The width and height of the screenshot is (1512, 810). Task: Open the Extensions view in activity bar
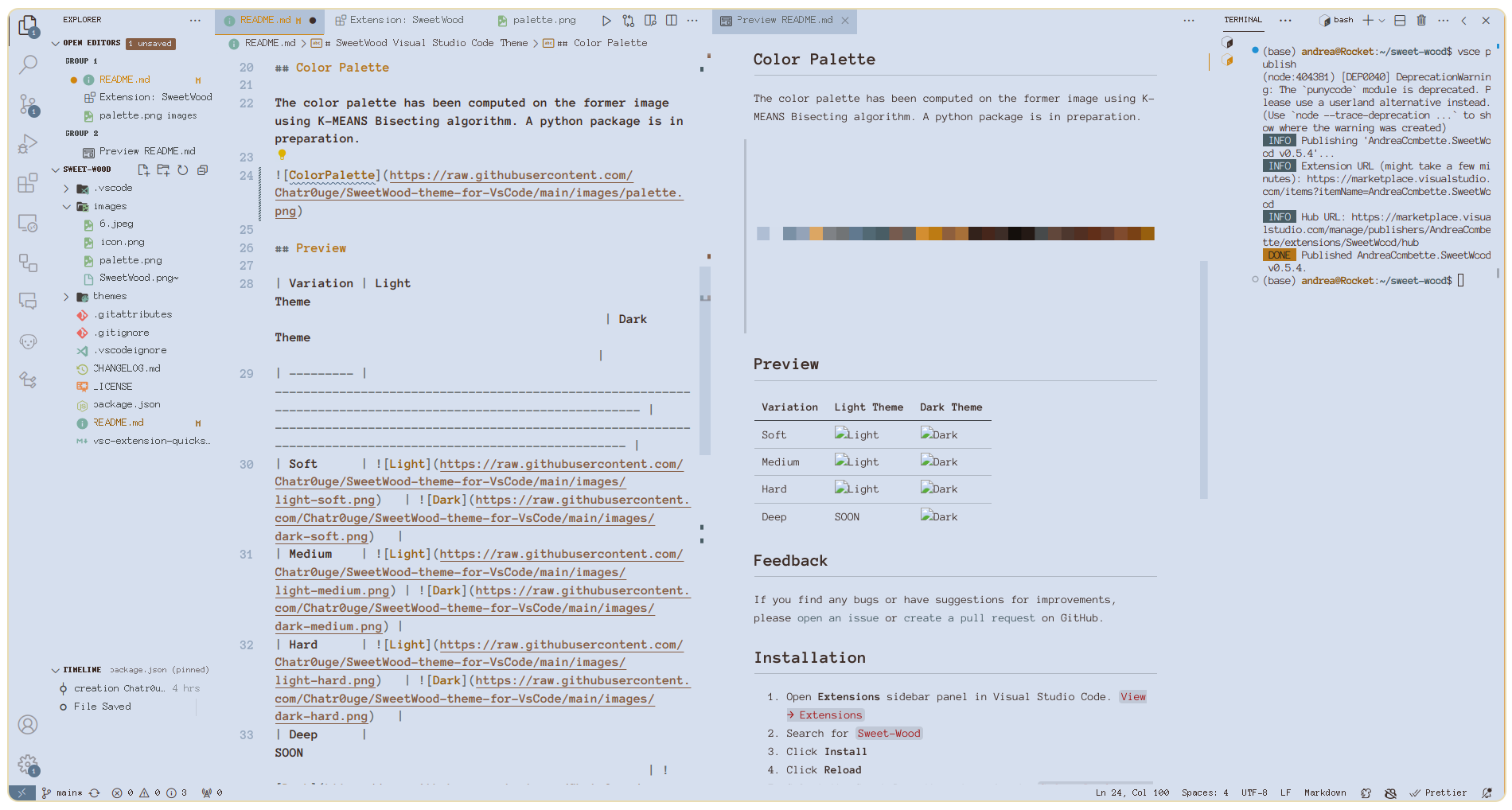(28, 183)
